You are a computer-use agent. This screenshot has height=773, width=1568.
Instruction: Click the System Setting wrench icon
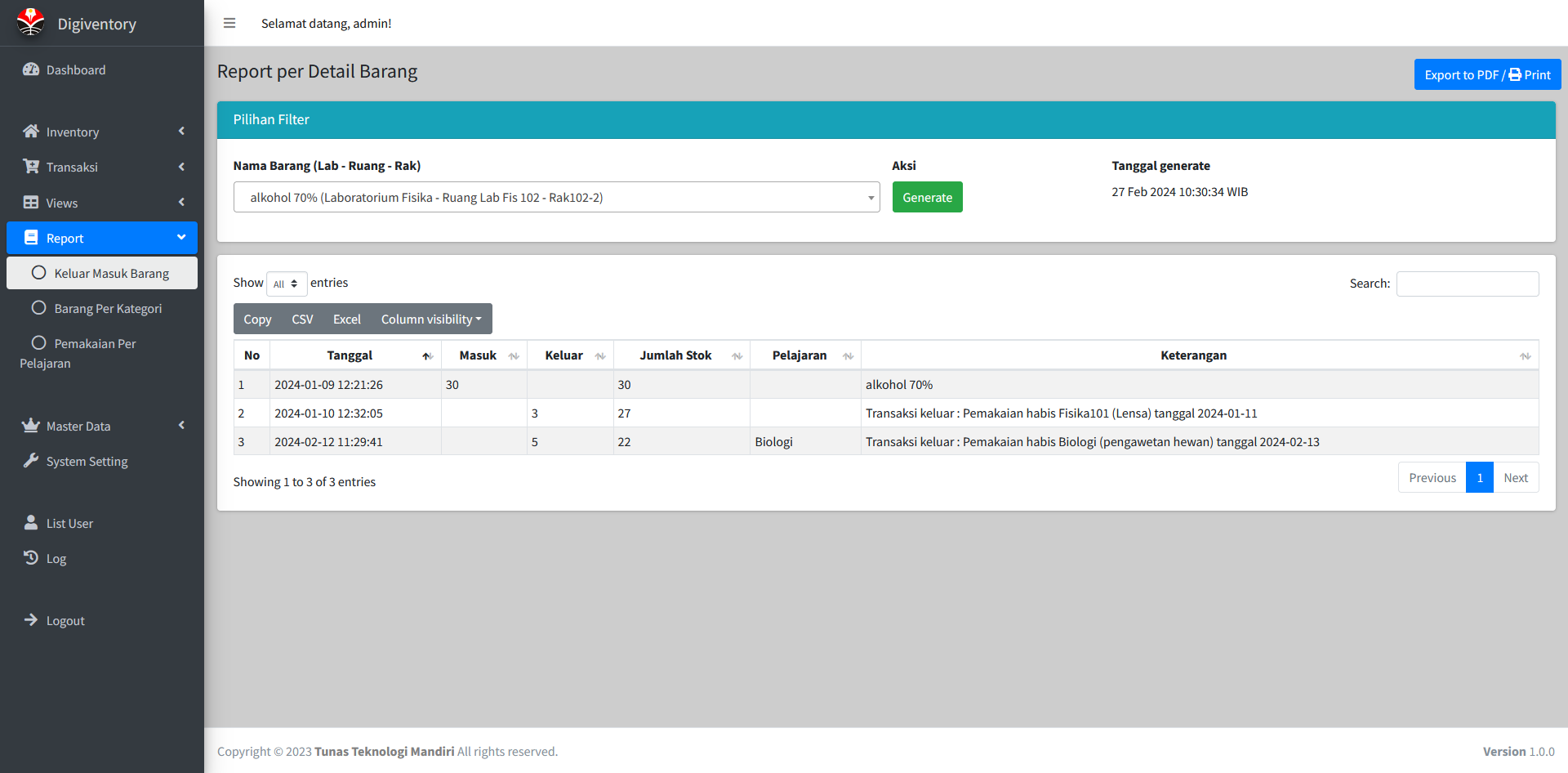pos(31,461)
